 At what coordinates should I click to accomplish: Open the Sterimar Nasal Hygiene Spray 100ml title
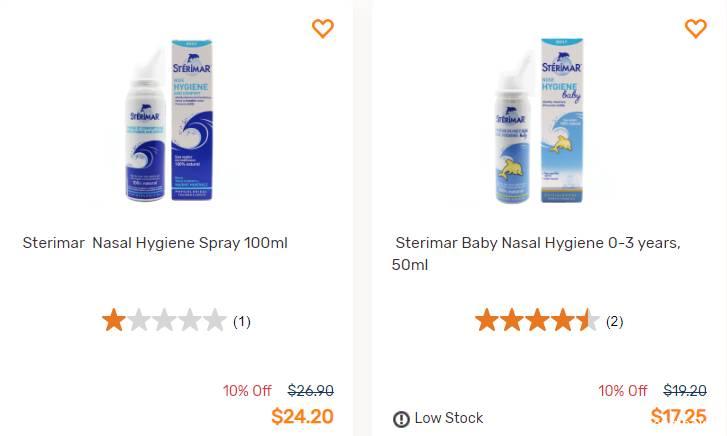155,243
